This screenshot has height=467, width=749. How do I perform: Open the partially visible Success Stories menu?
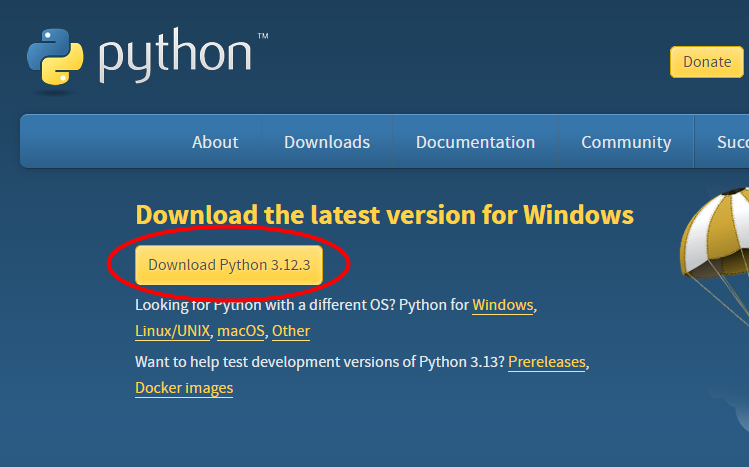731,142
